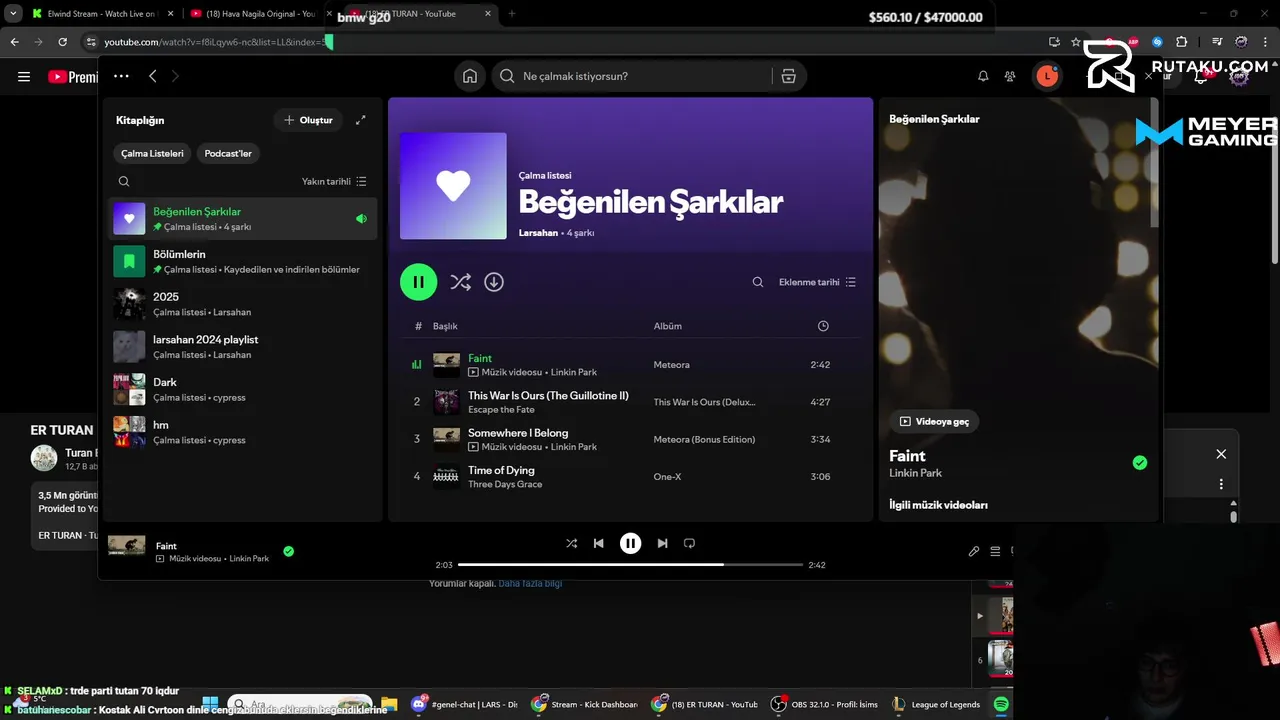1280x720 pixels.
Task: Open Yakın tarihli sort dropdown
Action: click(x=334, y=181)
